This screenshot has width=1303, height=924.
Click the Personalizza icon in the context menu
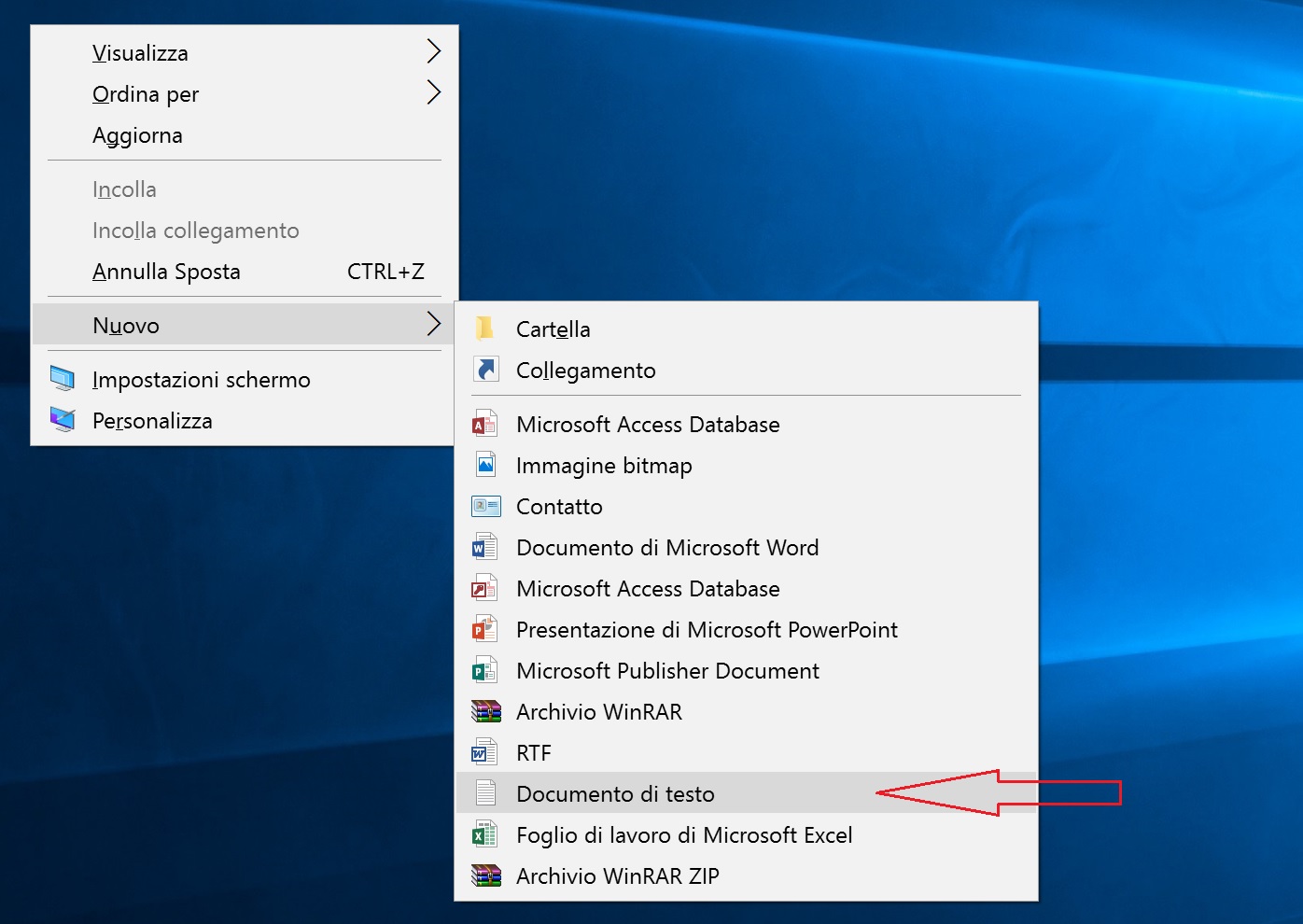pyautogui.click(x=63, y=420)
